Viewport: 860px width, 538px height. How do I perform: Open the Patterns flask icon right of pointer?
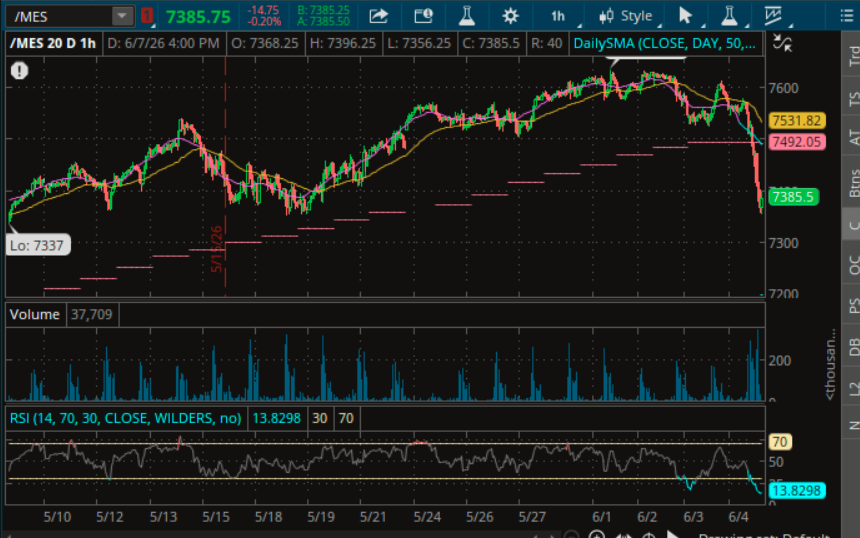click(x=729, y=16)
